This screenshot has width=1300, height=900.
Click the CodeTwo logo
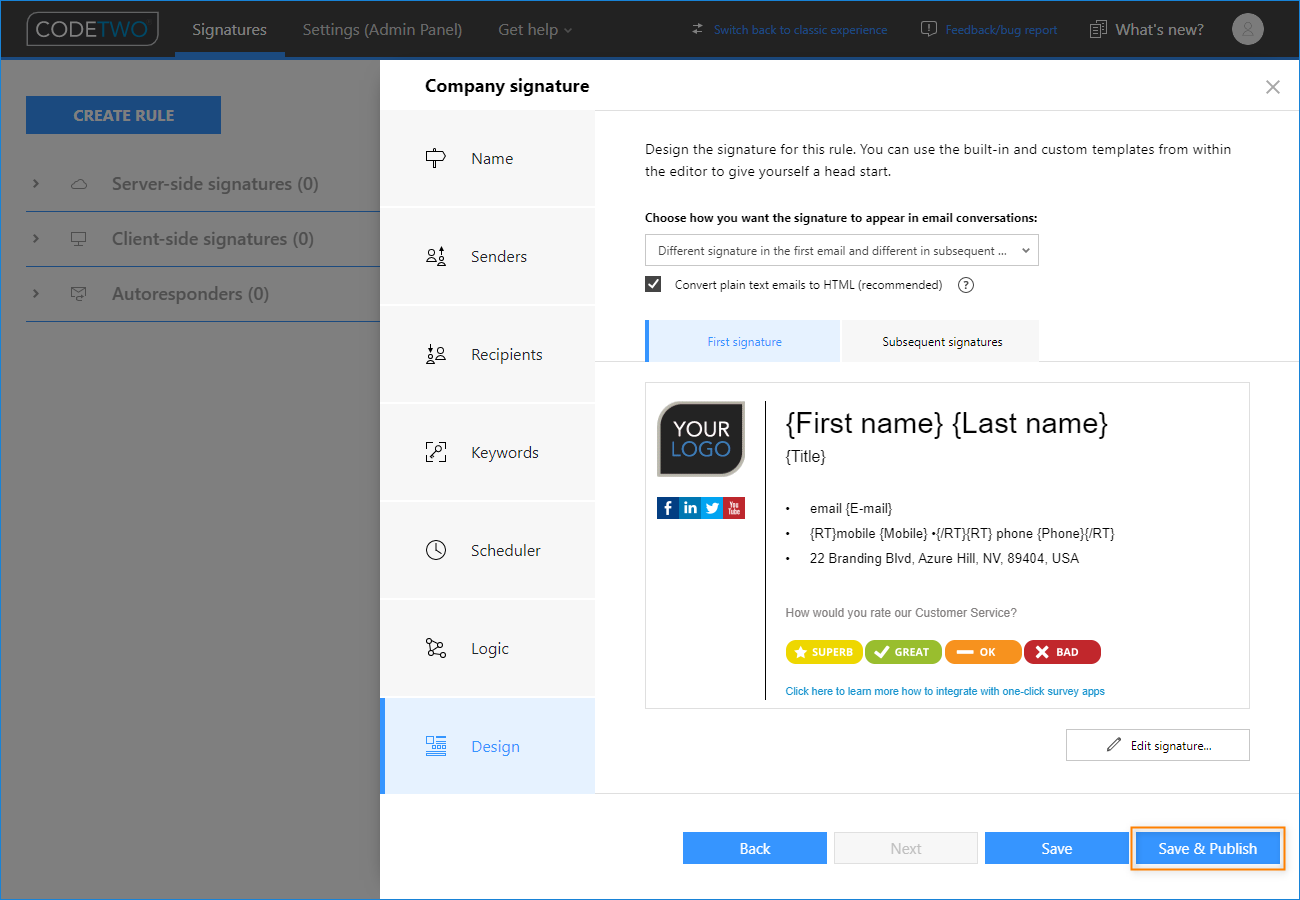tap(92, 29)
